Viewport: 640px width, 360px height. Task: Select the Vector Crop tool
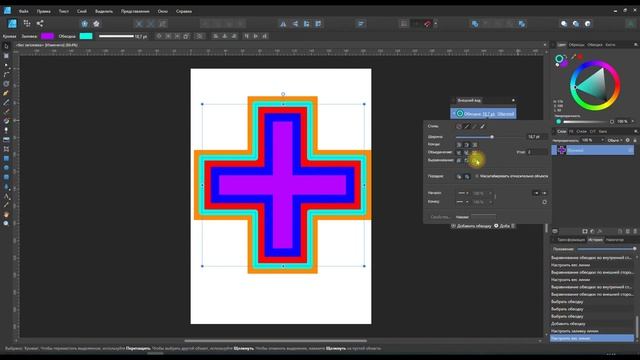pos(6,149)
